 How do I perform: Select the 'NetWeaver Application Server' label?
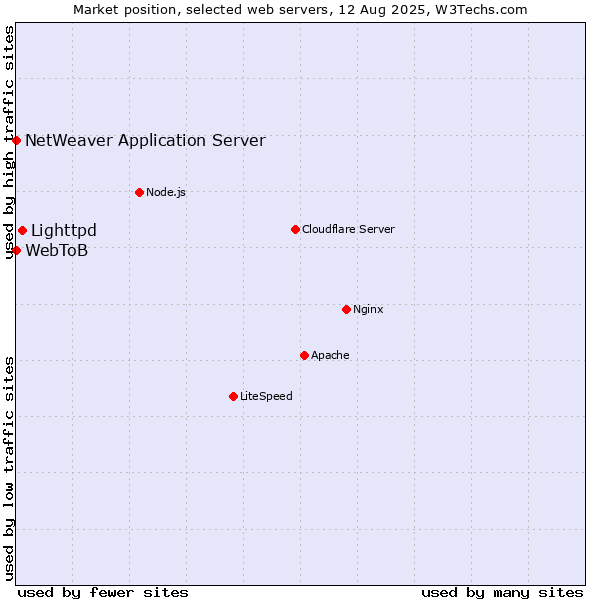(145, 140)
